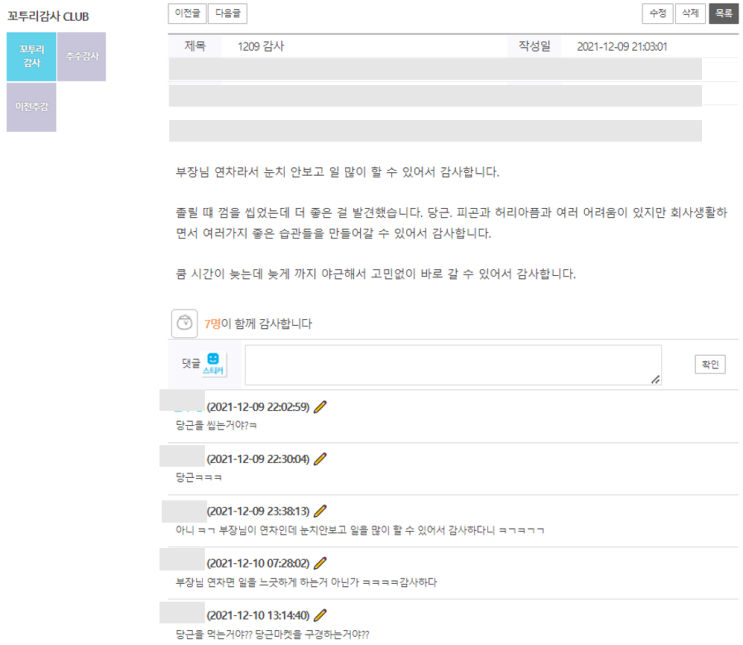Image resolution: width=743 pixels, height=645 pixels.
Task: Edit comment posted at 13:14:40
Action: click(x=320, y=615)
